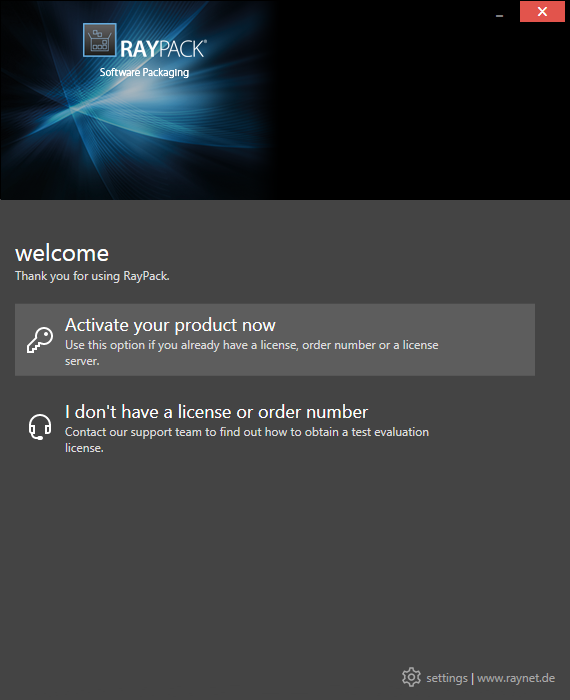Click the 'Use this option if you already have a license' description
Viewport: 570px width, 700px height.
click(x=252, y=353)
